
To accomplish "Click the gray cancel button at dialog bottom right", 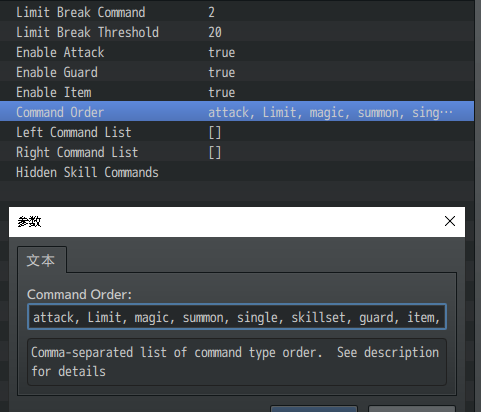I will 412,409.
